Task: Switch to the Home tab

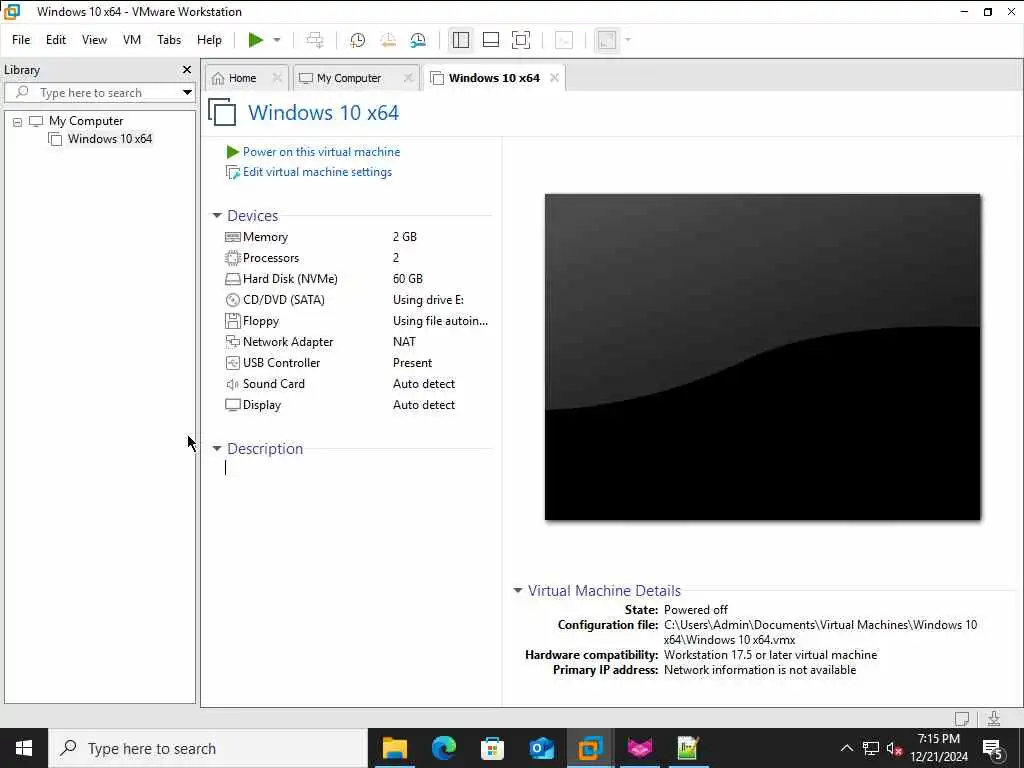Action: tap(242, 78)
